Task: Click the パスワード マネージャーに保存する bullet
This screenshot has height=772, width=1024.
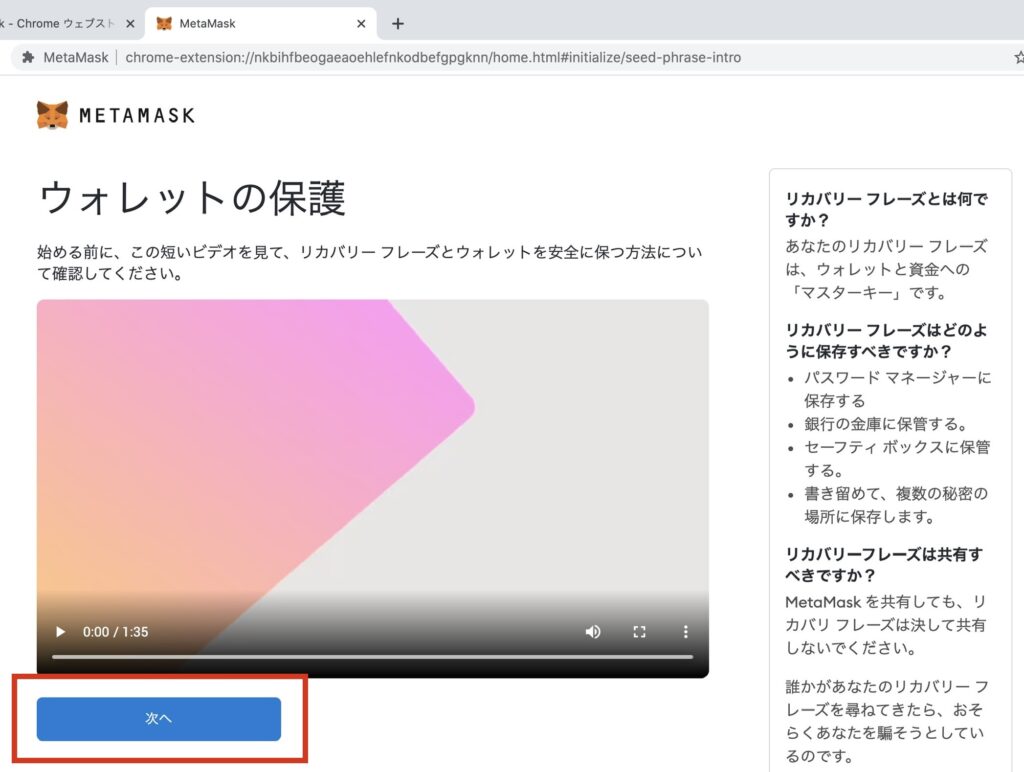Action: coord(897,389)
